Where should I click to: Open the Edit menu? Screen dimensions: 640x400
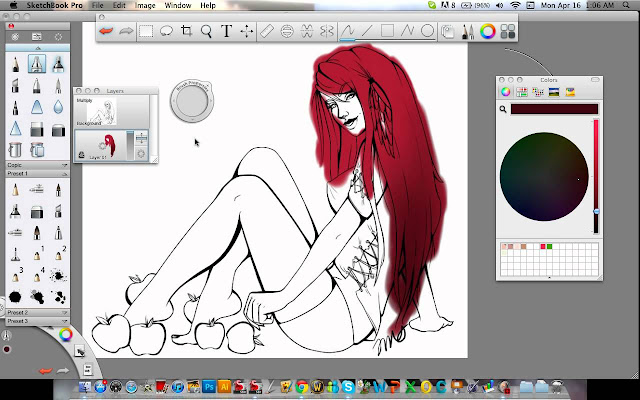pos(119,5)
